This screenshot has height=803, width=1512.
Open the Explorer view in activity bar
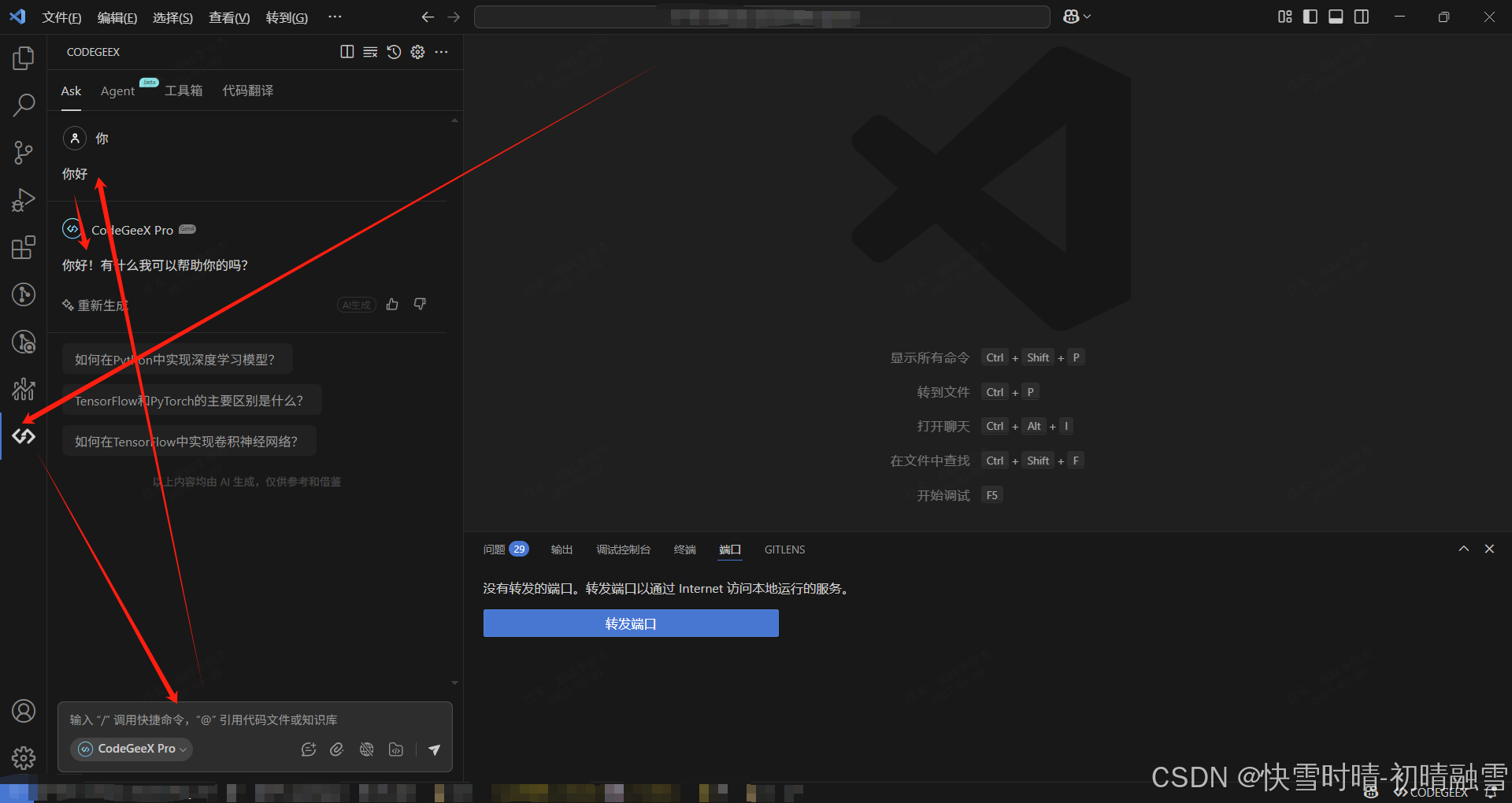(24, 57)
